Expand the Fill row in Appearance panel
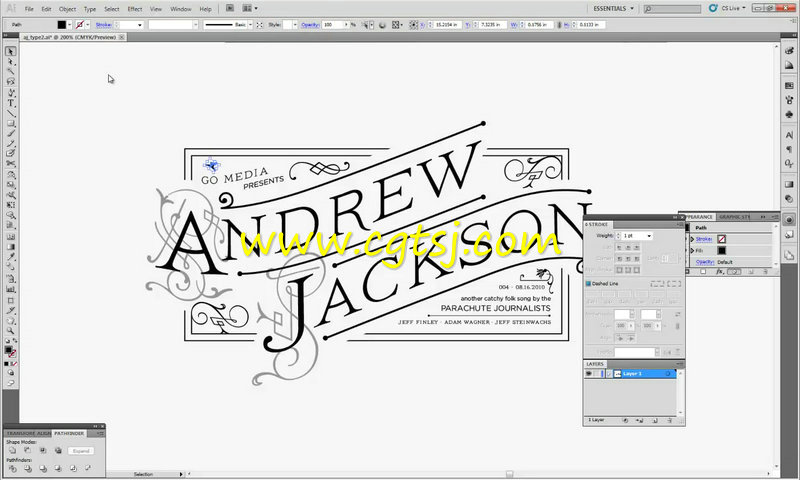Viewport: 800px width, 480px height. pyautogui.click(x=692, y=250)
